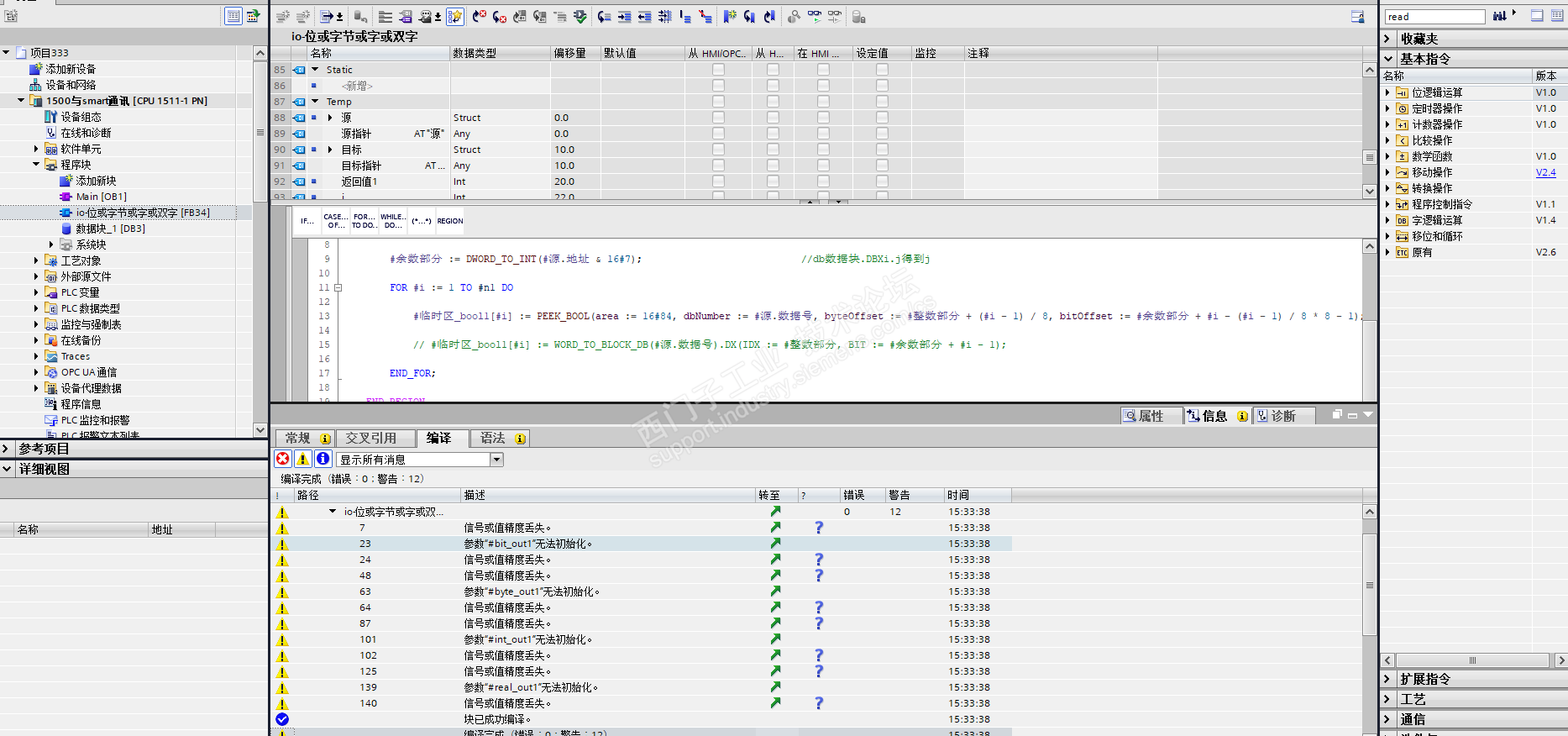The image size is (1568, 736).
Task: Show error messages filter icon
Action: [283, 459]
